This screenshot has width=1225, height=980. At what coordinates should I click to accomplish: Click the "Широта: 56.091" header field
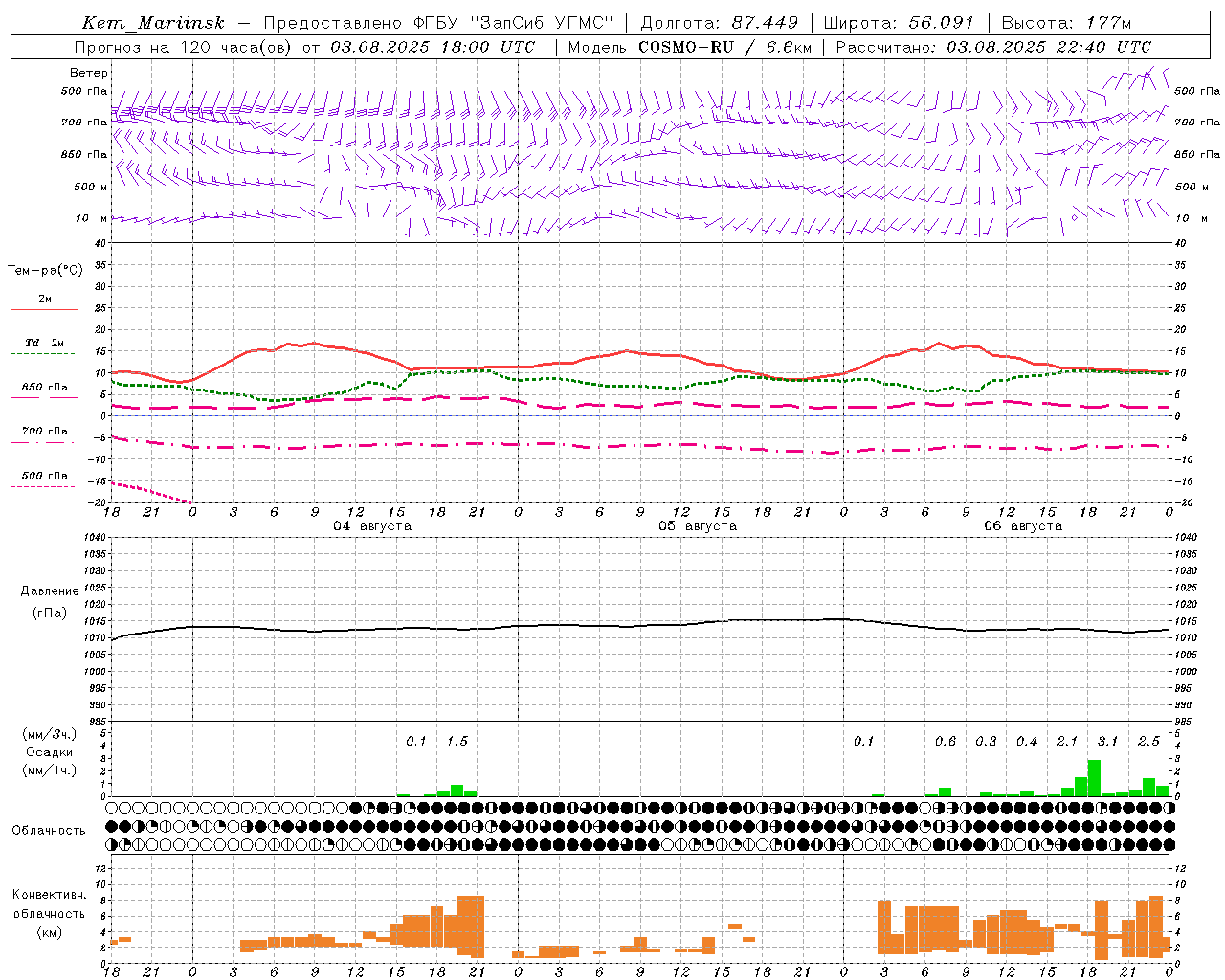click(x=899, y=23)
